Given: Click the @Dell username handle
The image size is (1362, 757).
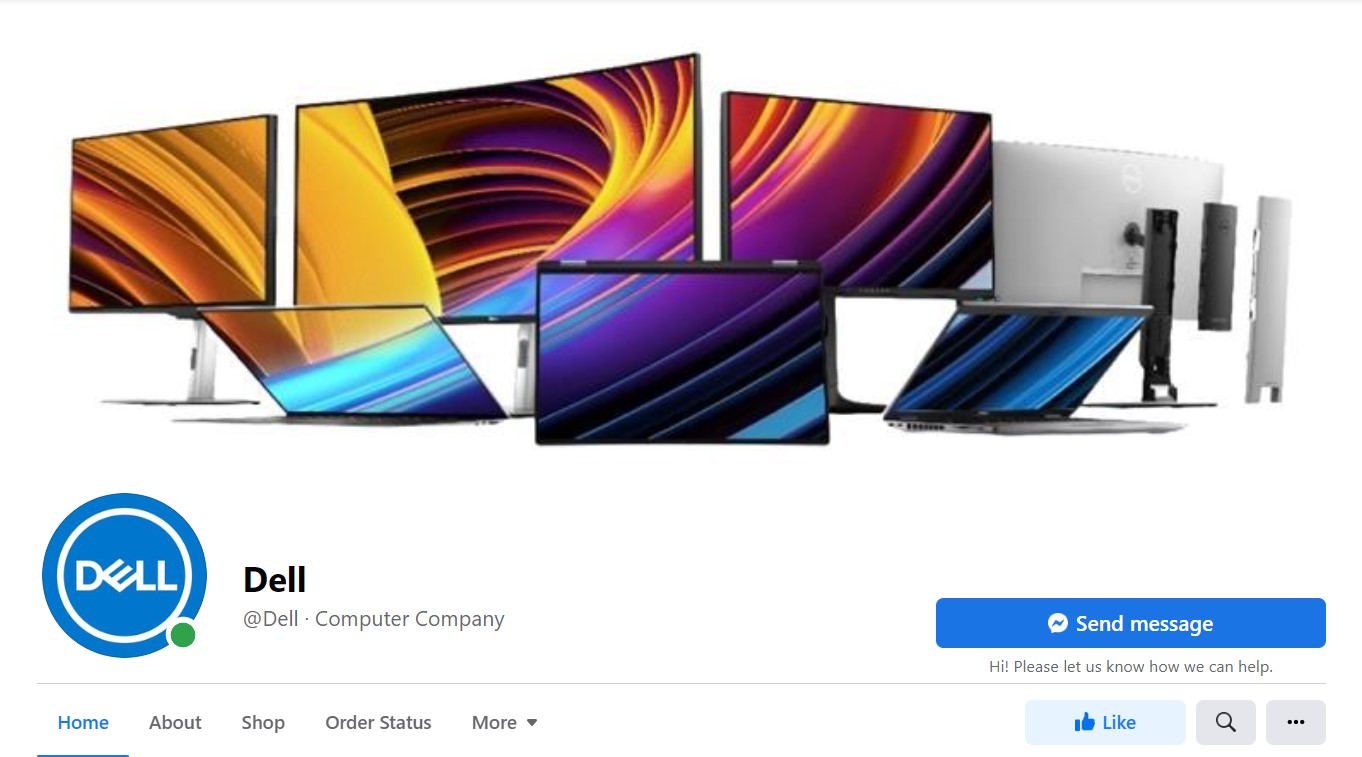Looking at the screenshot, I should click(x=271, y=619).
